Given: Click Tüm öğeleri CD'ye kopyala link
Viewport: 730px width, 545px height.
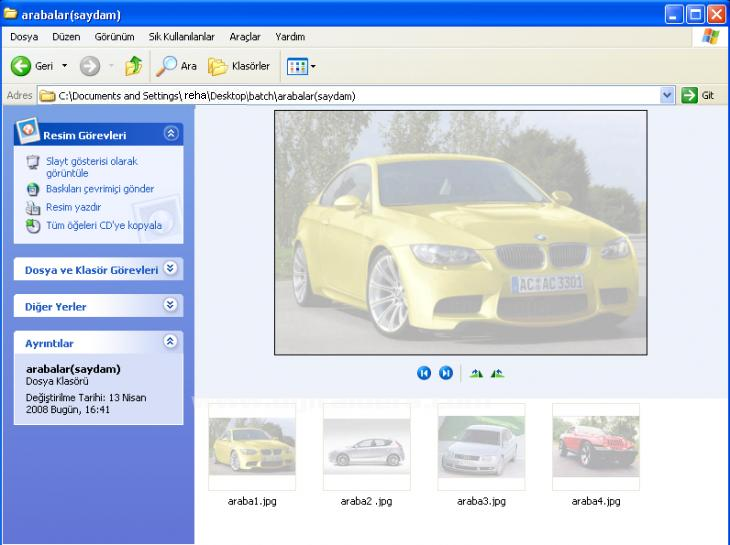Looking at the screenshot, I should pyautogui.click(x=104, y=225).
